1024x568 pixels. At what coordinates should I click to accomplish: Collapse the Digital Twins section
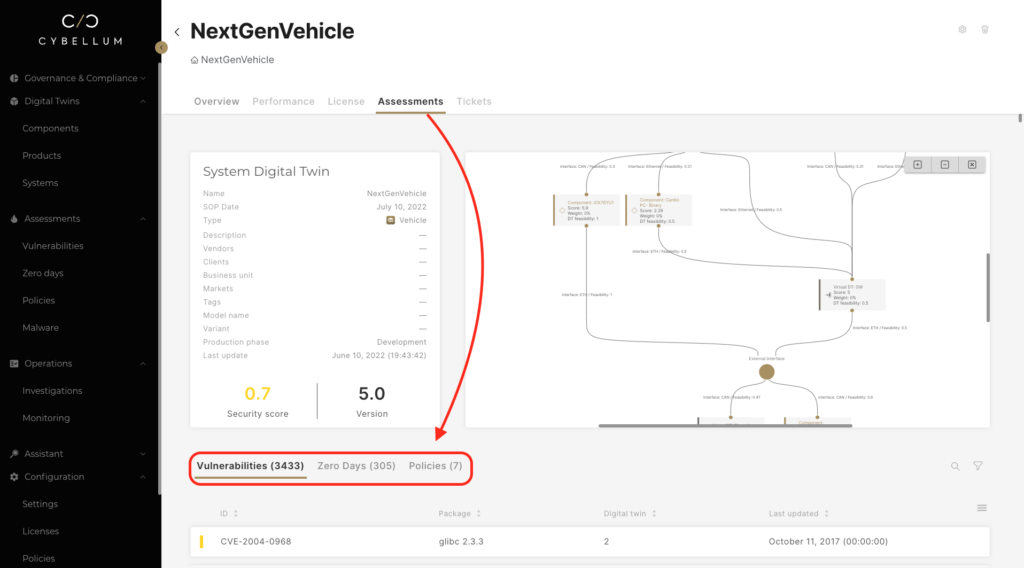[x=143, y=101]
